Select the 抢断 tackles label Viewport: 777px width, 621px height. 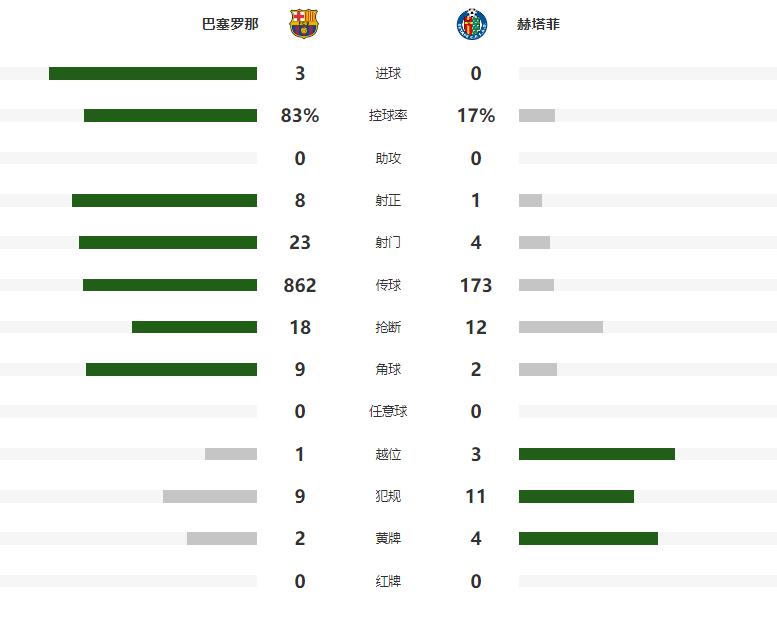click(x=388, y=327)
